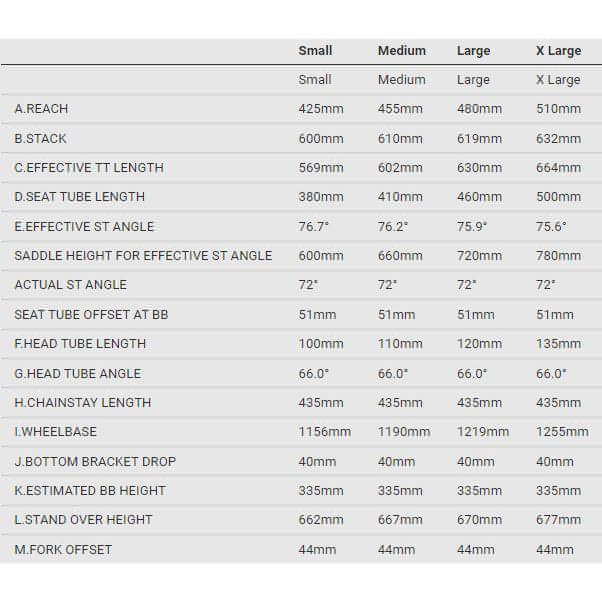This screenshot has width=602, height=602.
Task: Select the ACTUAL ST ANGLE row label
Action: (x=70, y=285)
